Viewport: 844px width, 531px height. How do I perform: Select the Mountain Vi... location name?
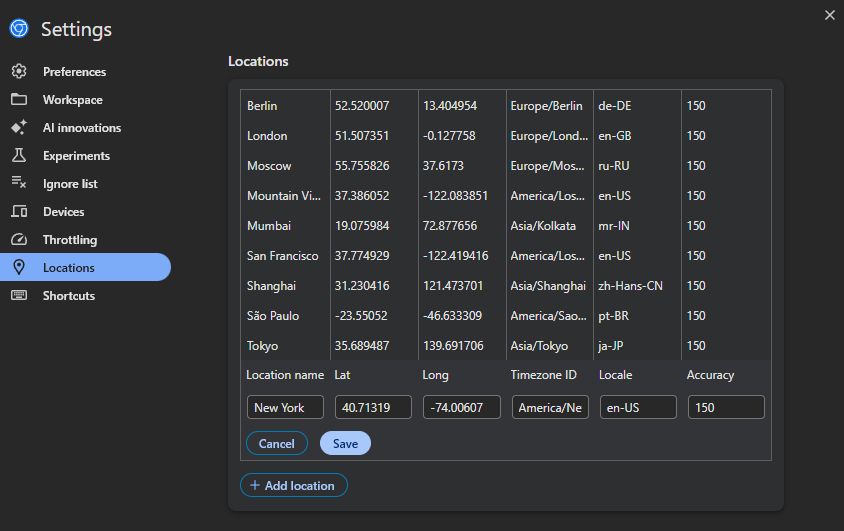(284, 196)
